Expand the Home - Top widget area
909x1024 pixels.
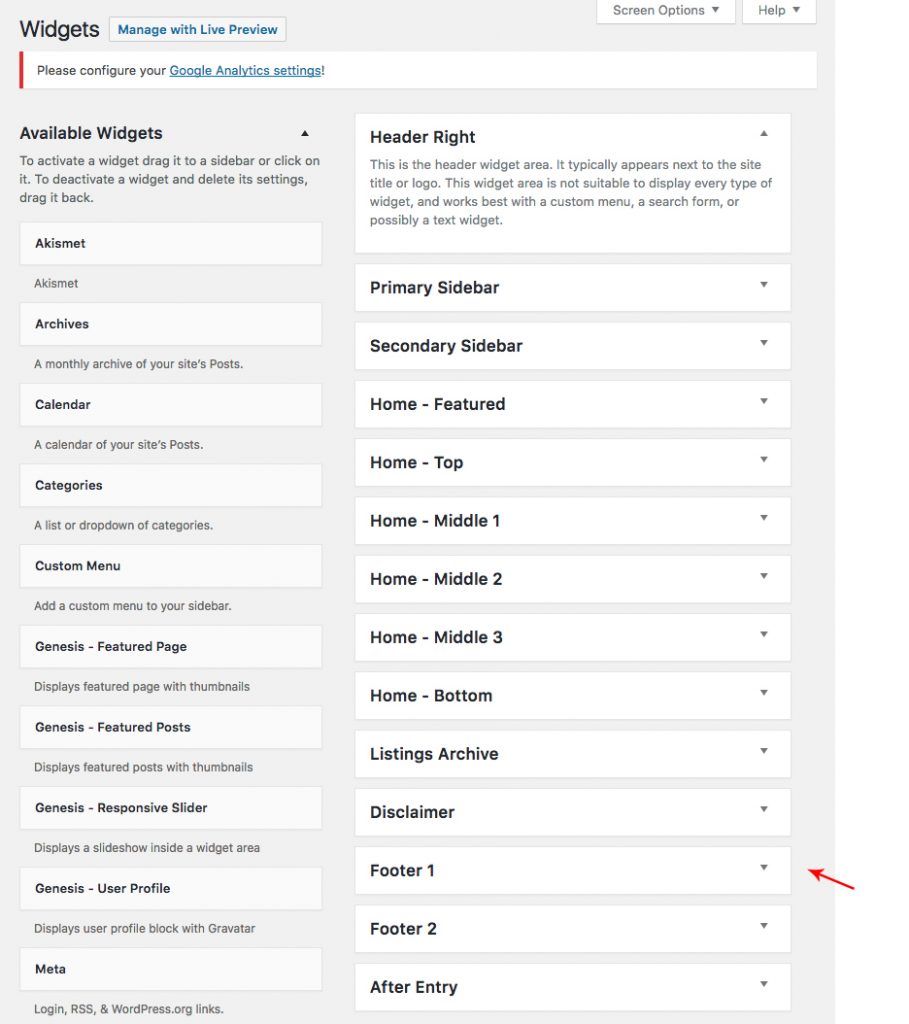pyautogui.click(x=764, y=462)
